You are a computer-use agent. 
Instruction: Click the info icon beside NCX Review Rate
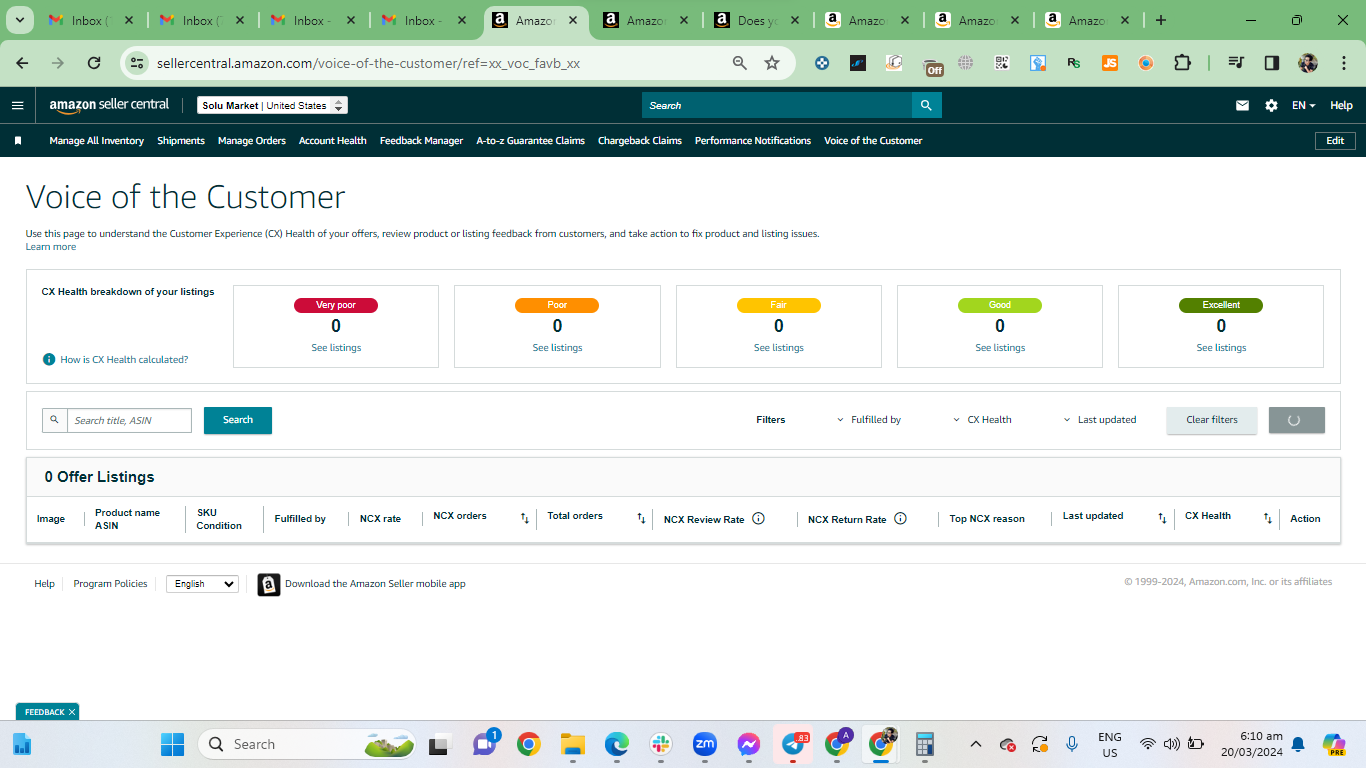[758, 518]
